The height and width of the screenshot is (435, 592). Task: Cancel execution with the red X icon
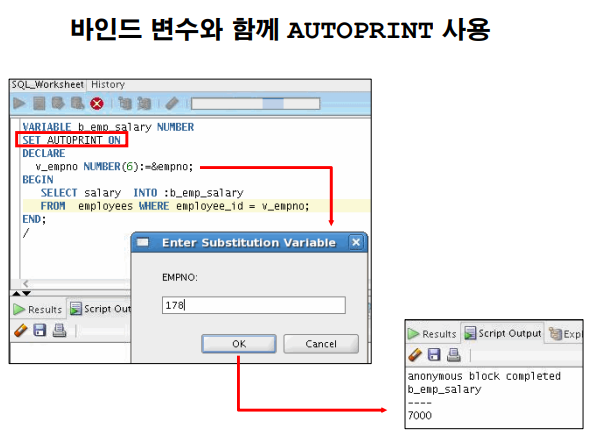[97, 103]
